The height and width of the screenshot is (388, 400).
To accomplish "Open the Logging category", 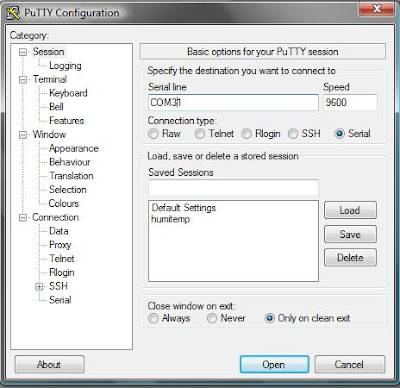I will click(x=65, y=66).
